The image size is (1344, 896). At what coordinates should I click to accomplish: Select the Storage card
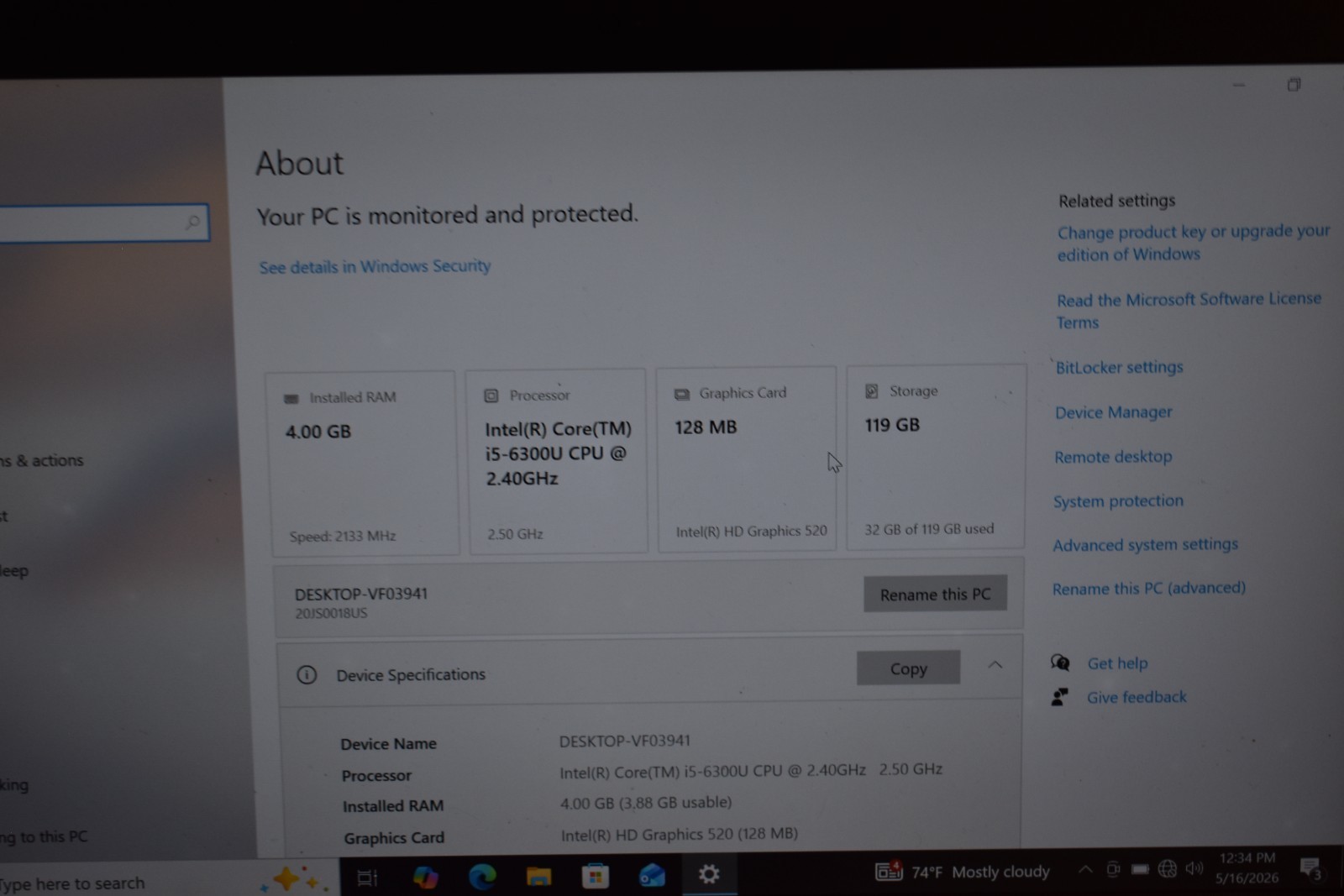pos(936,458)
